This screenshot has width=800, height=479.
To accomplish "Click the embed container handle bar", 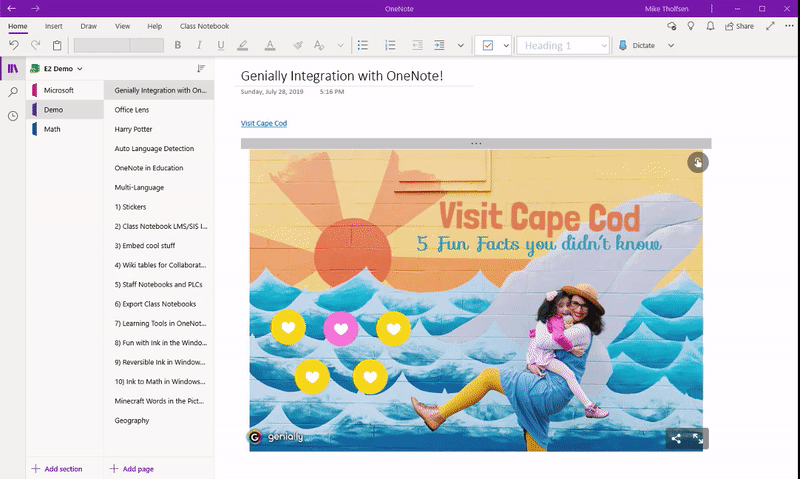I will pos(476,143).
